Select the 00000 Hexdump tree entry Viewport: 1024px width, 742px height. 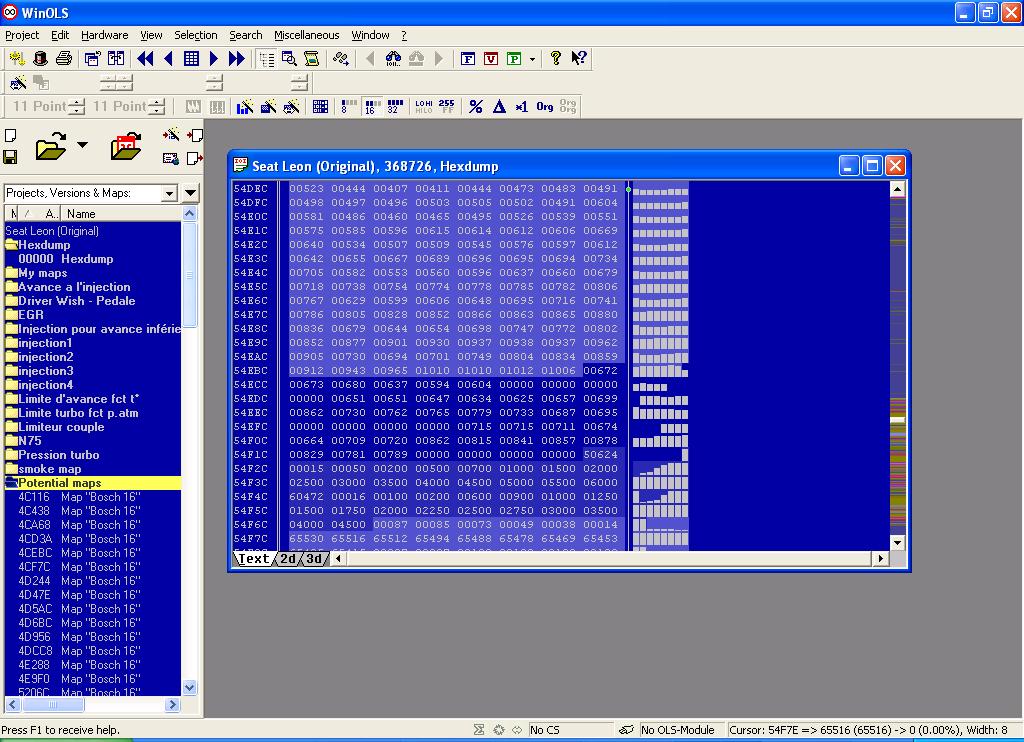click(x=65, y=259)
